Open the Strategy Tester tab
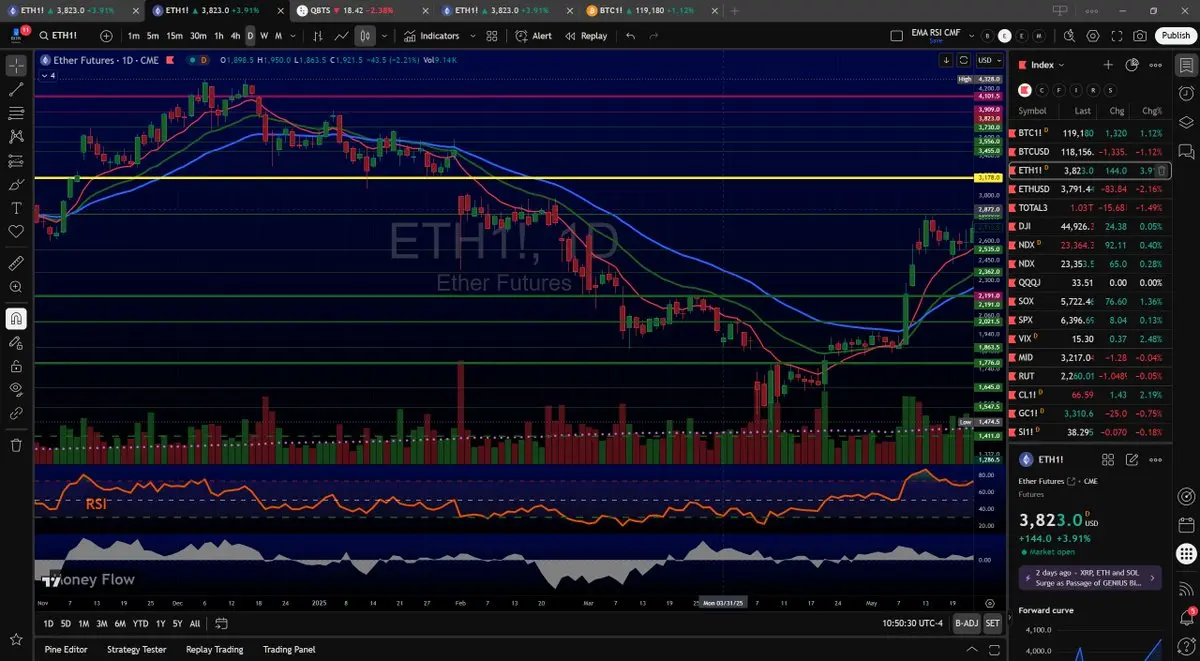The image size is (1200, 661). click(x=136, y=649)
